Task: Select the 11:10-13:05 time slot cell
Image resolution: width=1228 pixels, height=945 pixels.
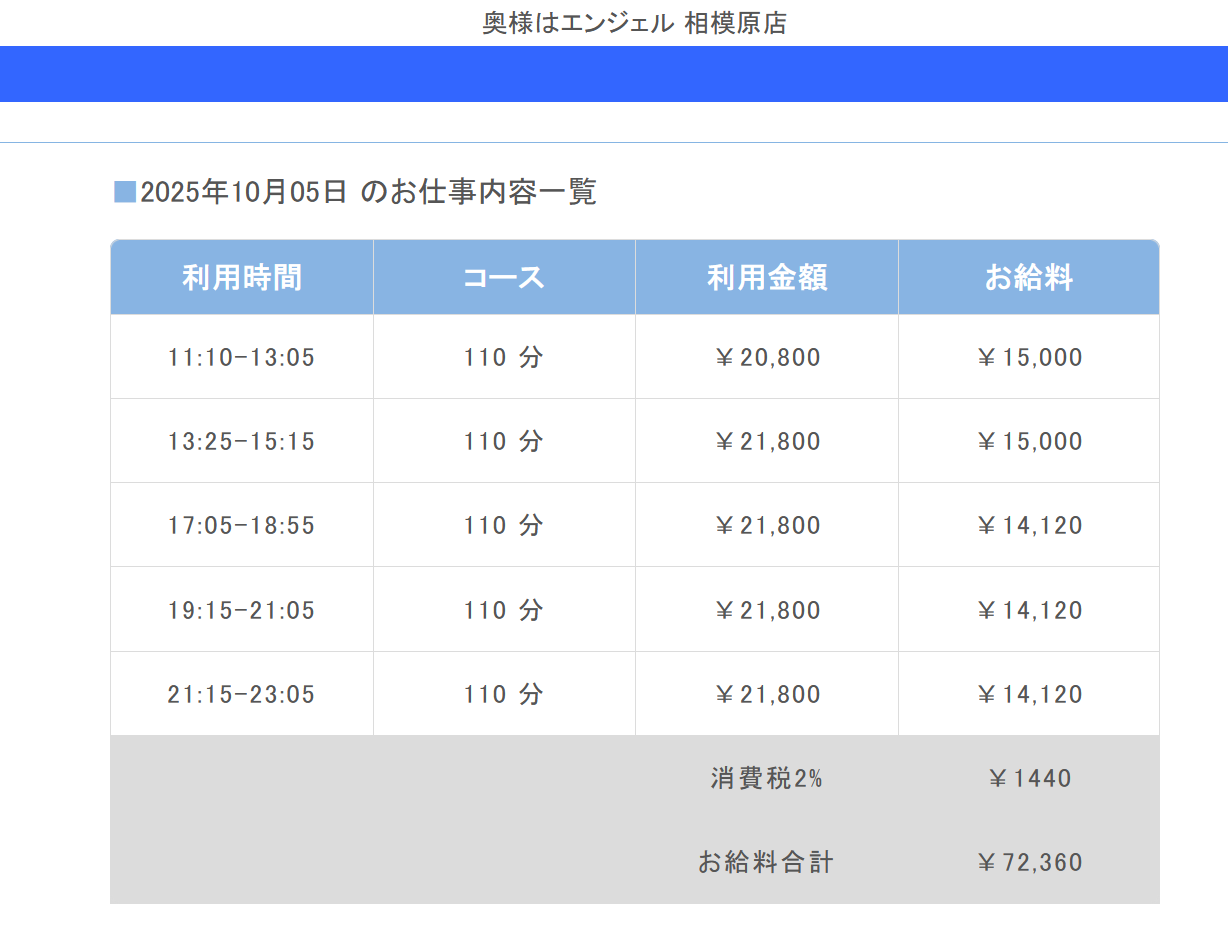Action: 242,358
